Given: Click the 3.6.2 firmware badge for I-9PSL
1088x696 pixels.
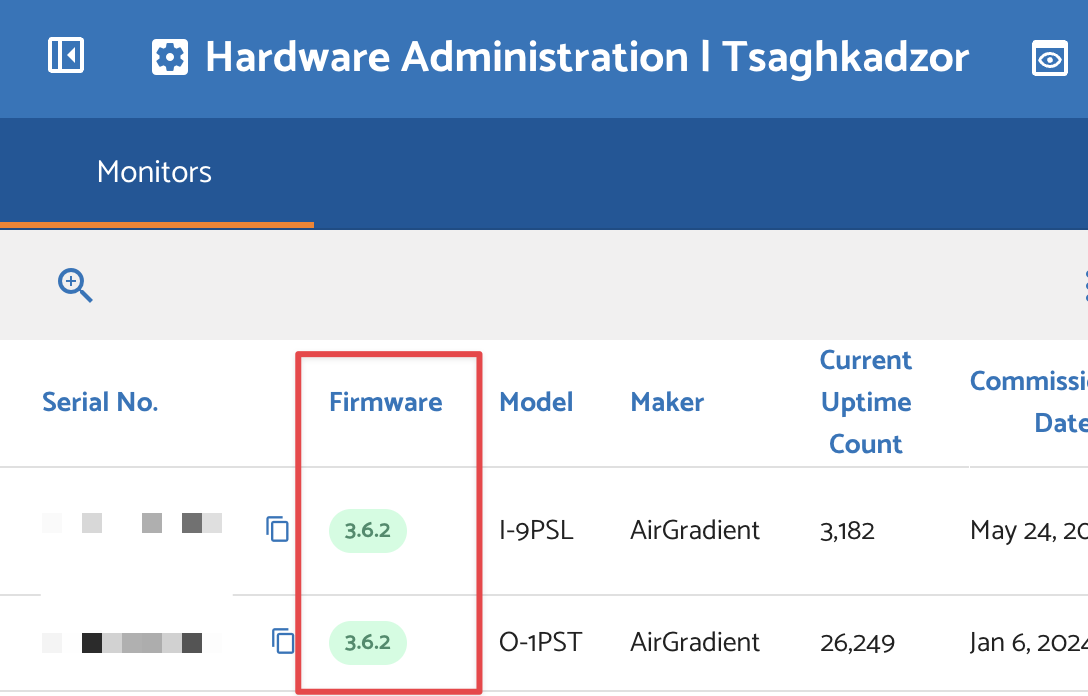Looking at the screenshot, I should (x=367, y=531).
